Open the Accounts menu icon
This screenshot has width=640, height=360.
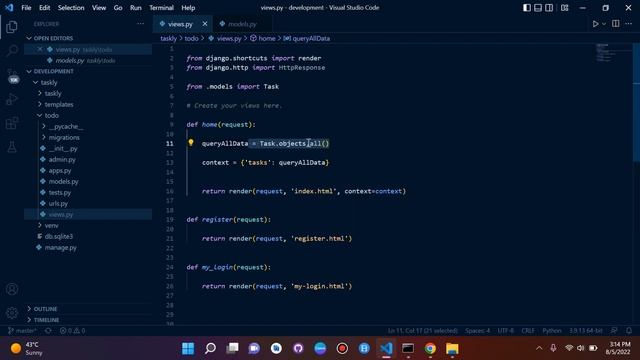click(x=12, y=289)
